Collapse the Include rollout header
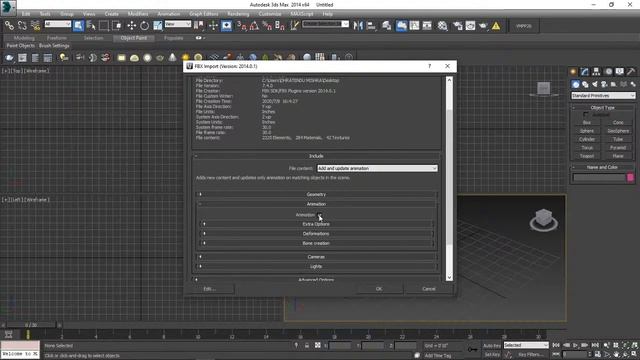640x360 pixels. pos(316,156)
